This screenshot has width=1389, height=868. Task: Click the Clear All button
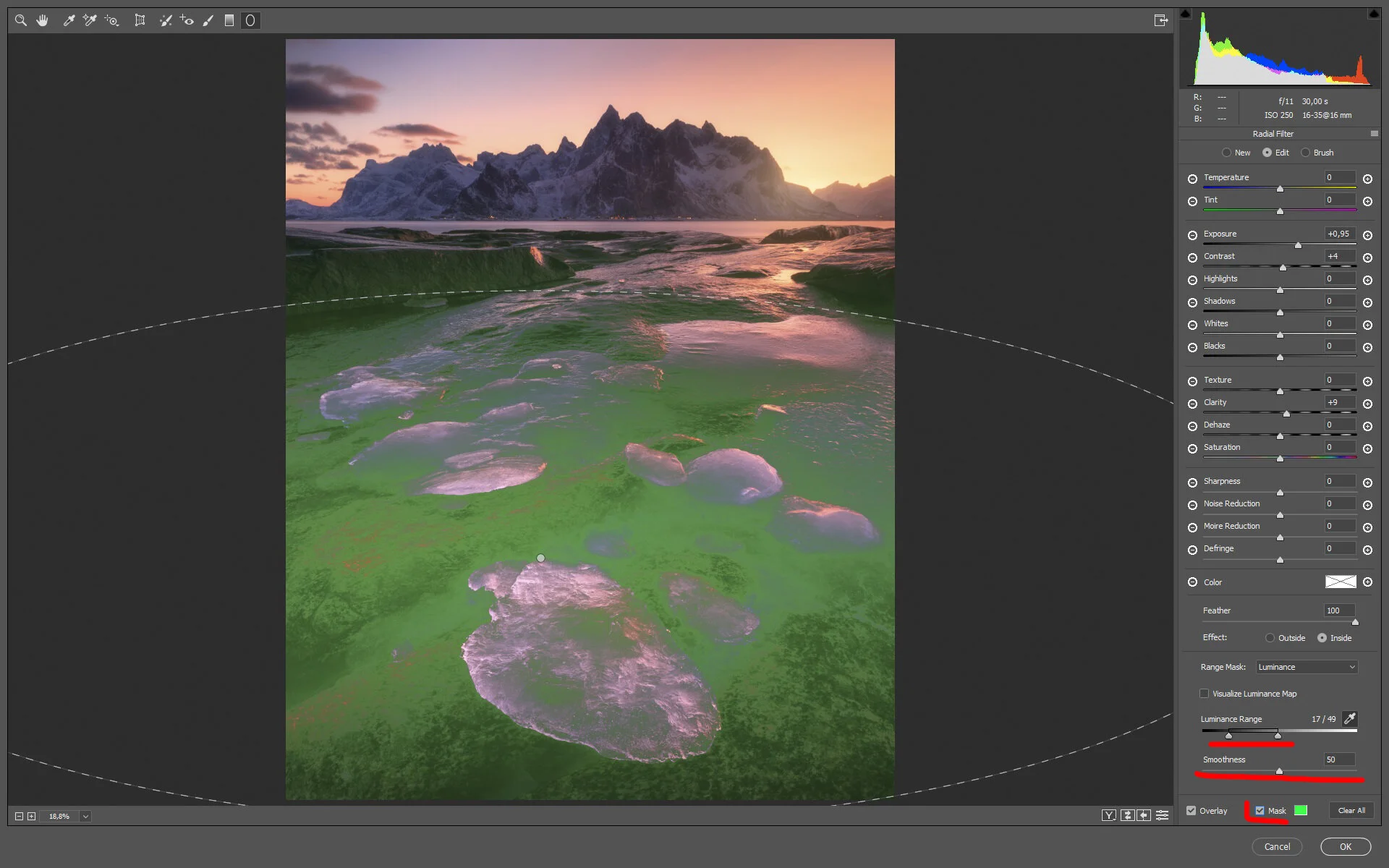tap(1351, 810)
